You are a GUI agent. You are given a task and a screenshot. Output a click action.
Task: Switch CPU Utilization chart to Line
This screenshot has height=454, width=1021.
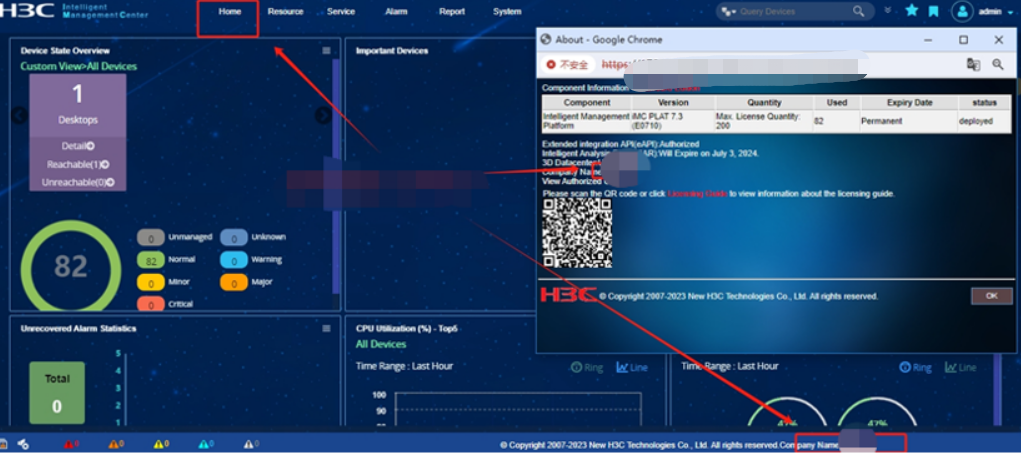(632, 367)
